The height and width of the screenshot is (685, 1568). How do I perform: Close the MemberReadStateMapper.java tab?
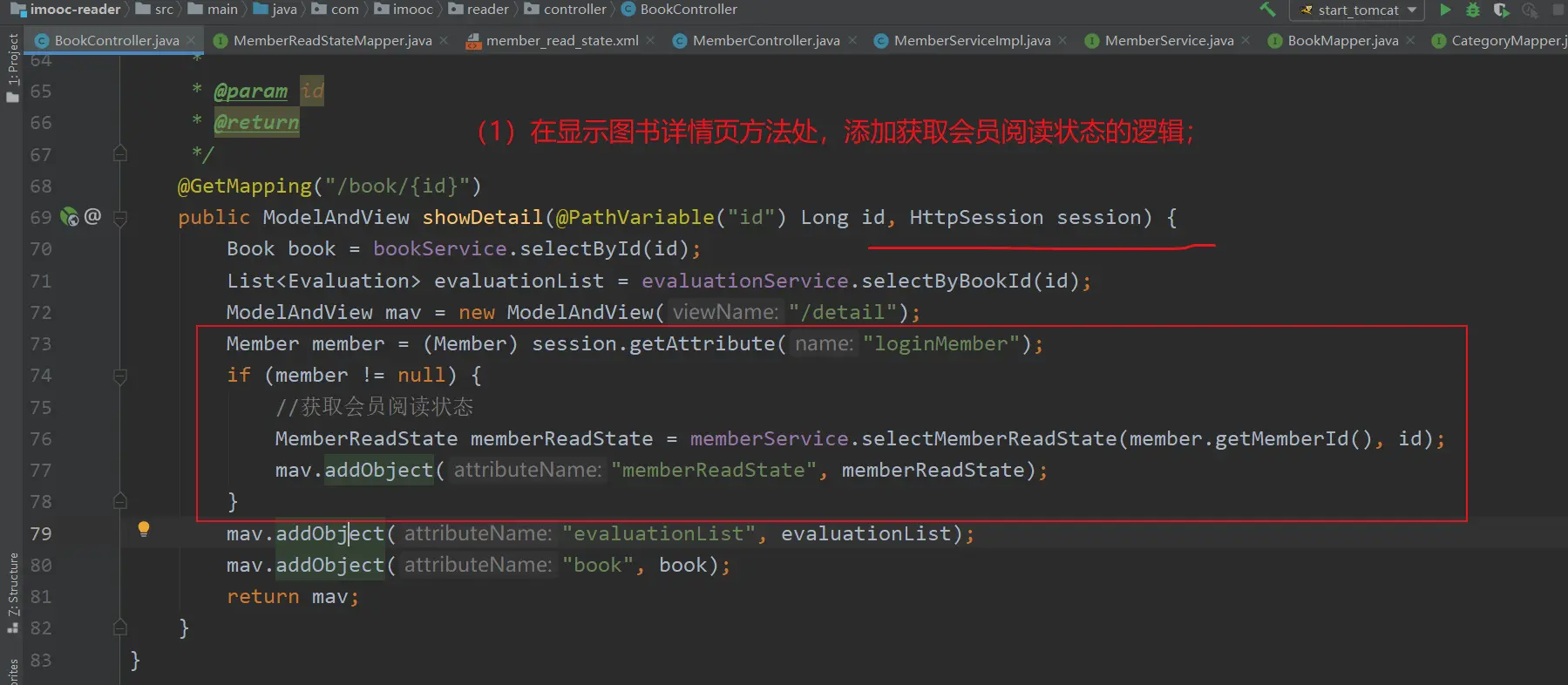[444, 40]
